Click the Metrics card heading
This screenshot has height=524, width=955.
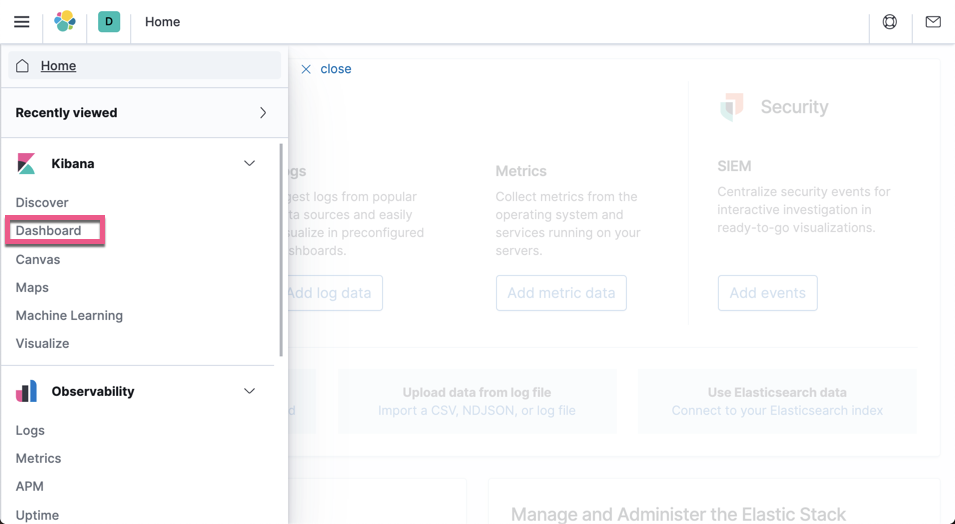[521, 171]
